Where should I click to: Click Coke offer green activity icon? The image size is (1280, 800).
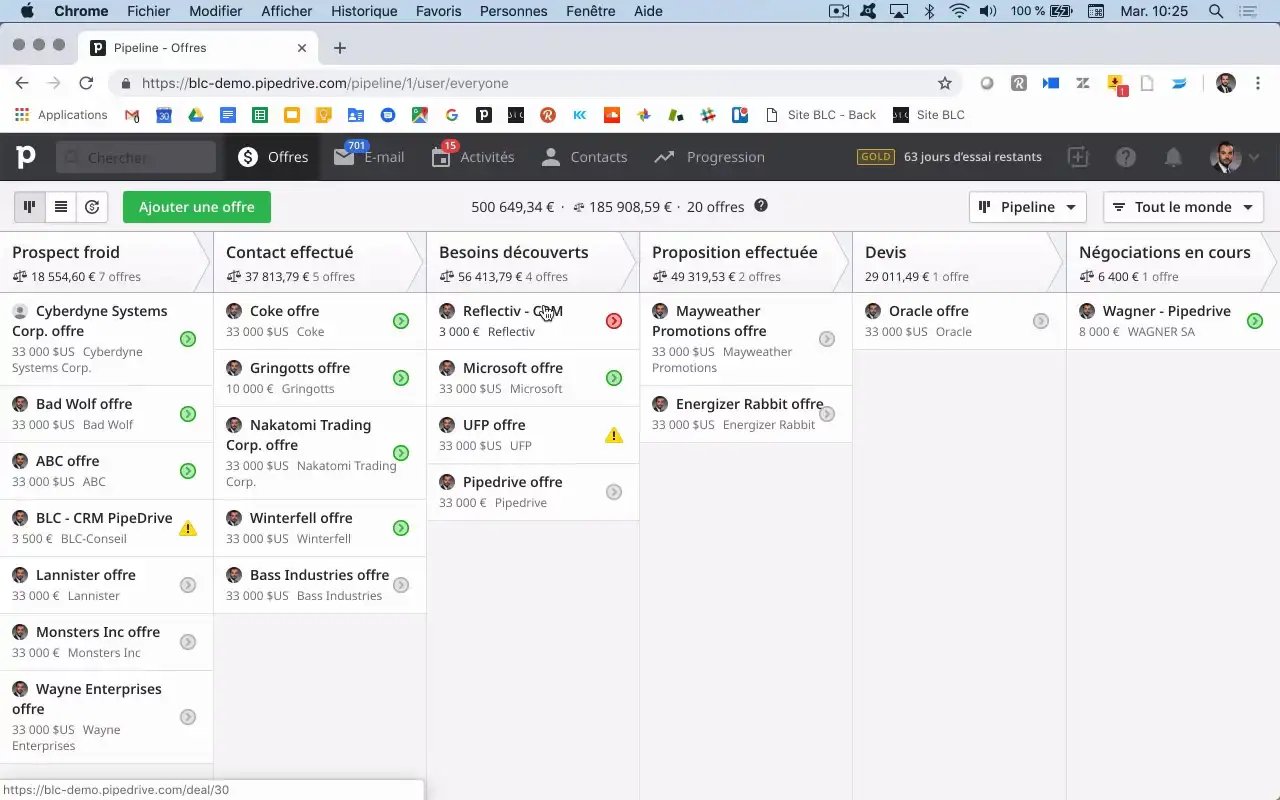(401, 321)
